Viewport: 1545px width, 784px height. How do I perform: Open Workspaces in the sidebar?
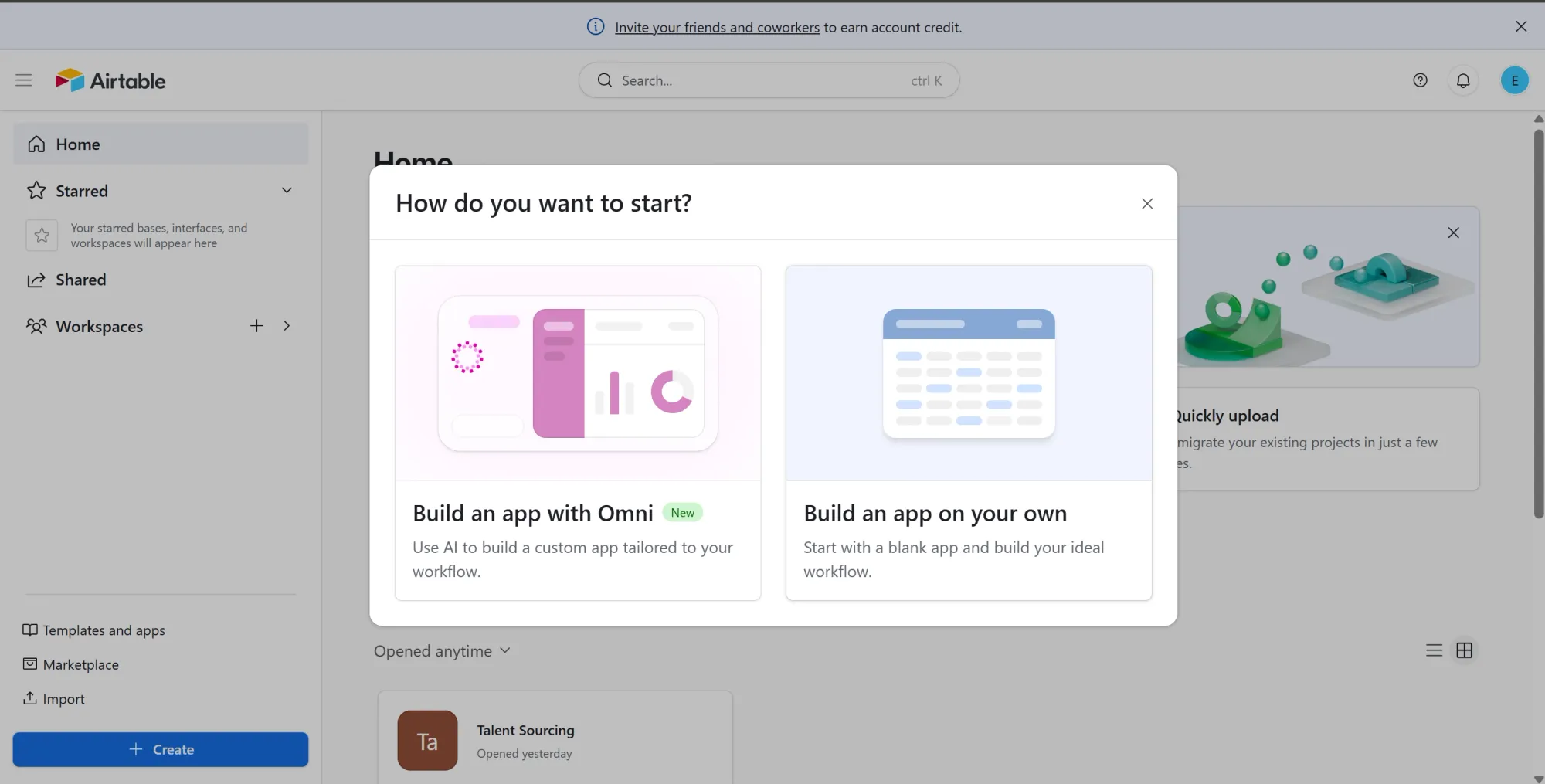pos(99,326)
